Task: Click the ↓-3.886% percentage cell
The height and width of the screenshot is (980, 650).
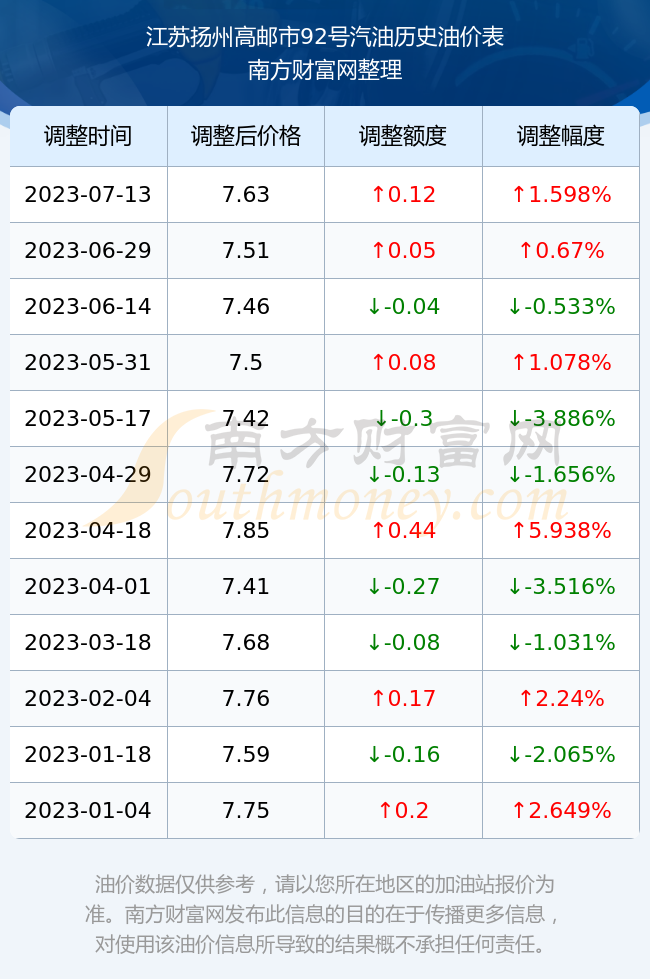Action: point(561,418)
